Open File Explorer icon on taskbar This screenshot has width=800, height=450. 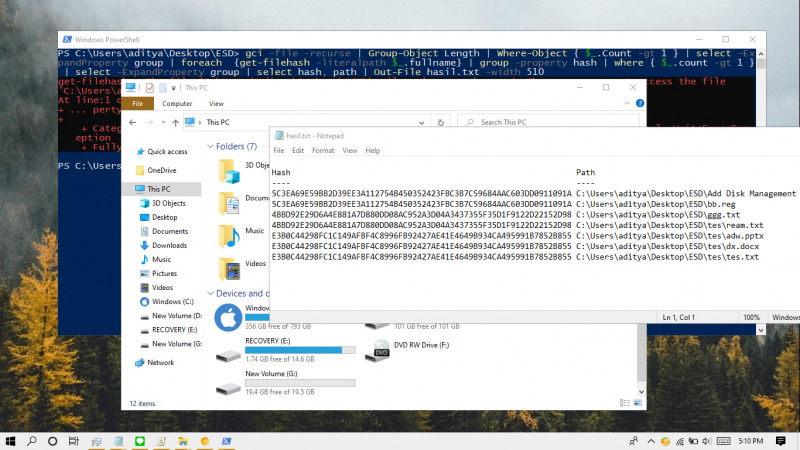coord(183,441)
